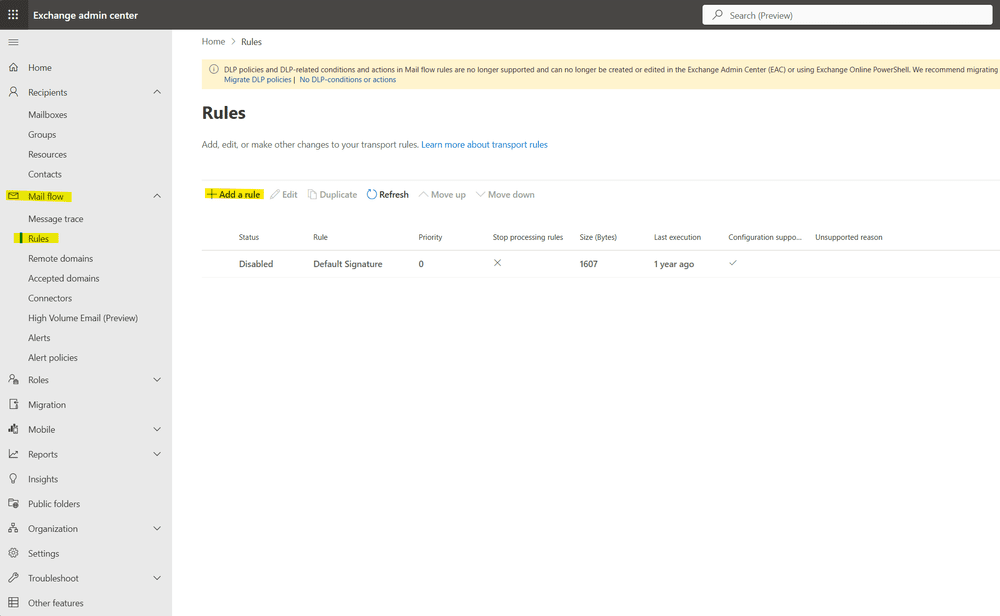Open Contacts in the sidebar
Viewport: 1000px width, 616px height.
pos(45,174)
